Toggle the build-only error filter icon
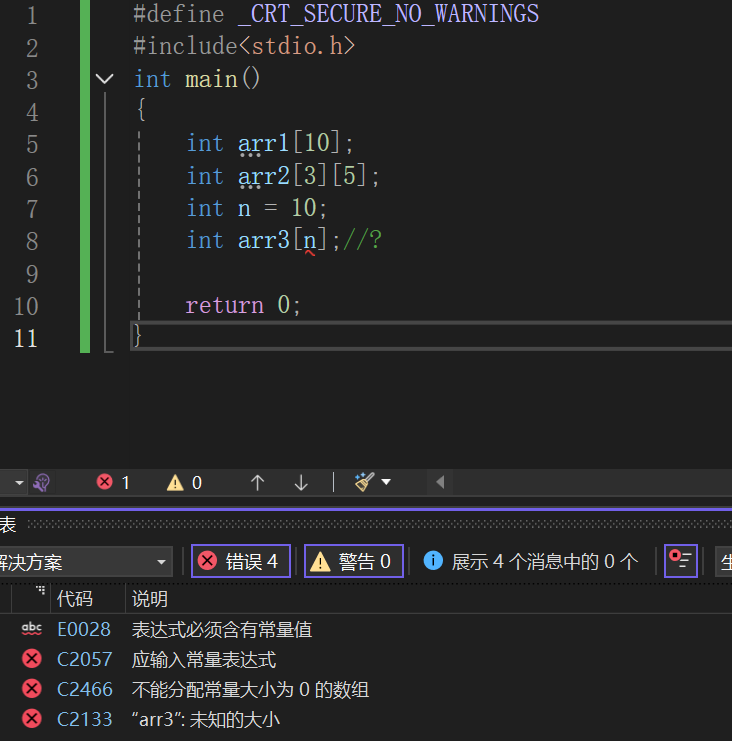Image resolution: width=732 pixels, height=741 pixels. point(680,560)
